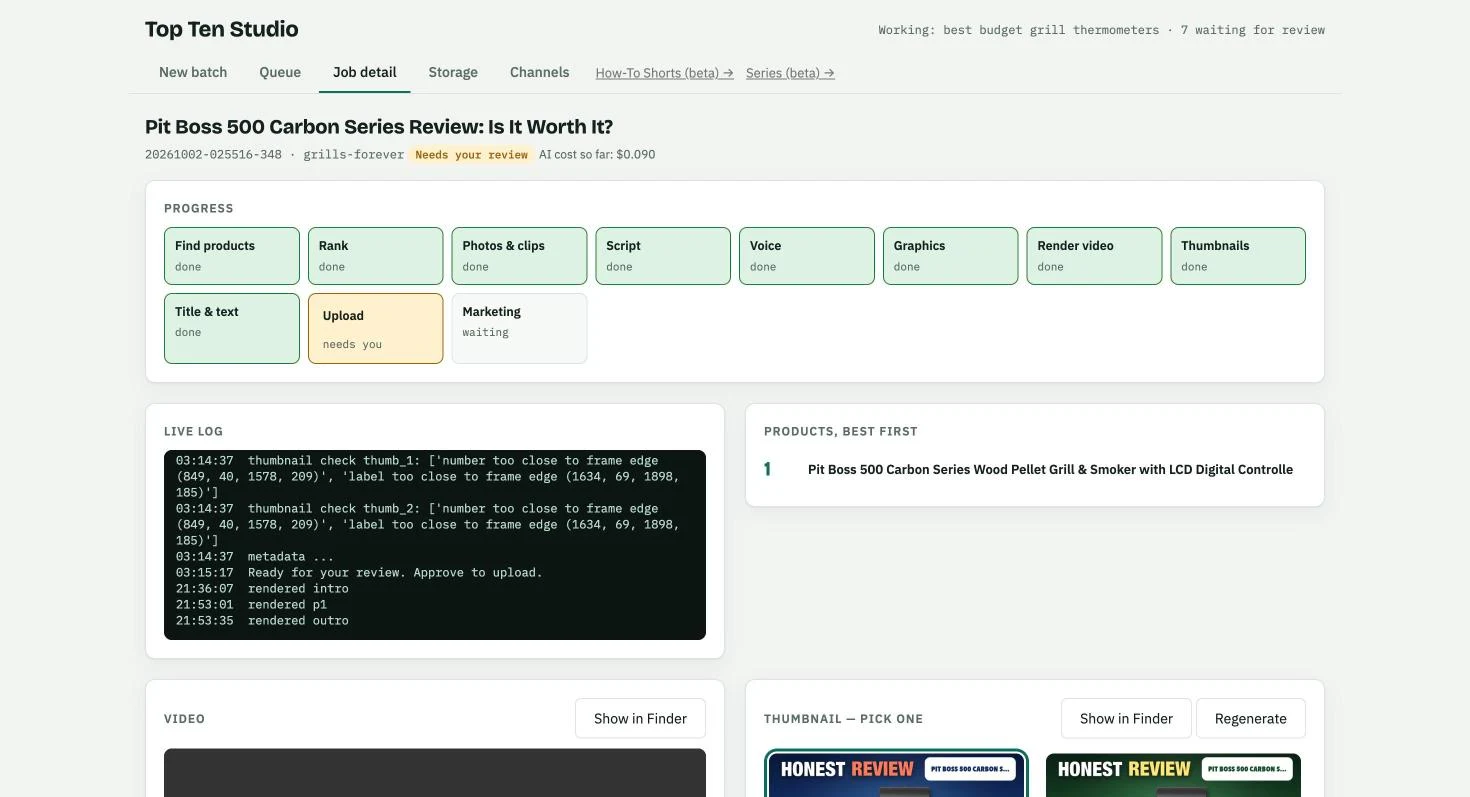Click the Marketing waiting step
1470x797 pixels.
[x=519, y=328]
